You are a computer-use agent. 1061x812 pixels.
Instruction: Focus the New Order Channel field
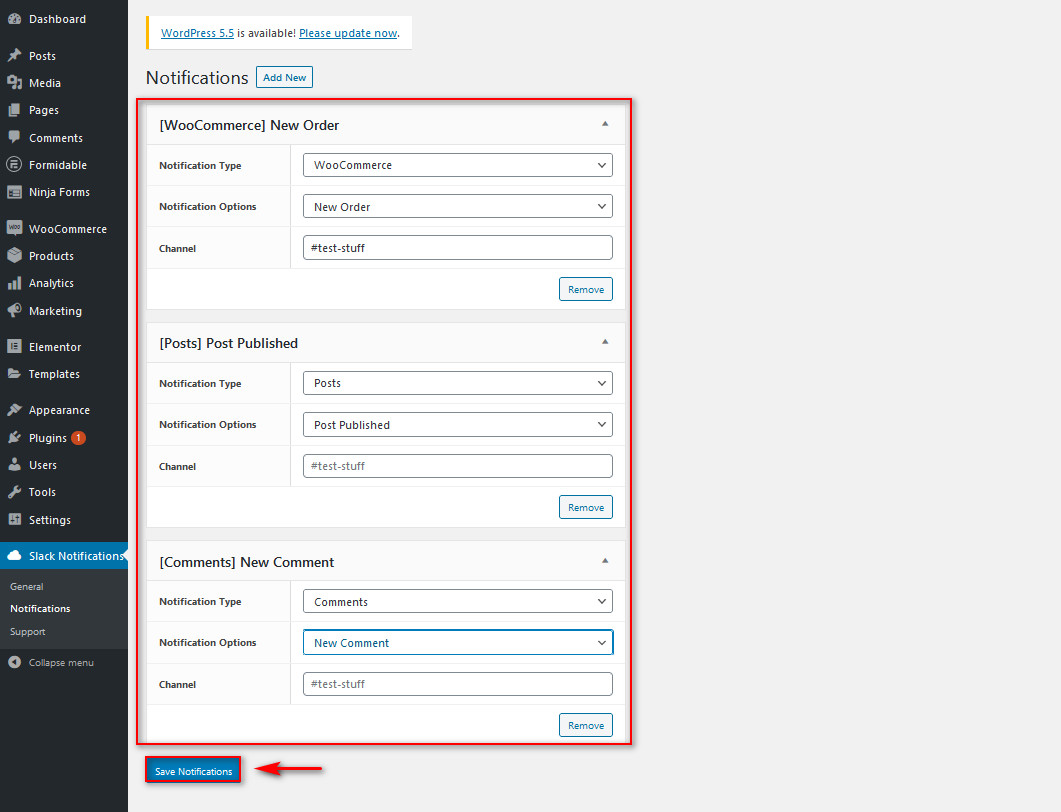458,248
